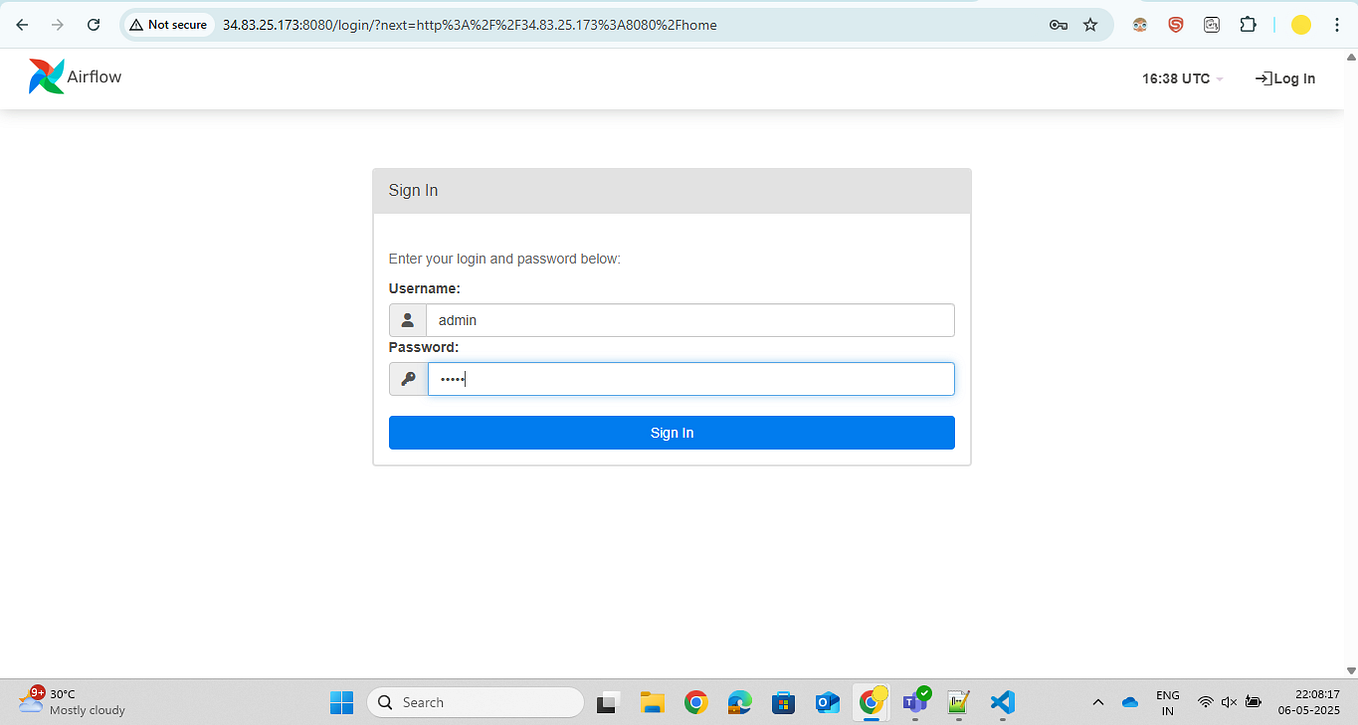
Task: Open the Chrome extensions puzzle icon
Action: click(x=1248, y=24)
